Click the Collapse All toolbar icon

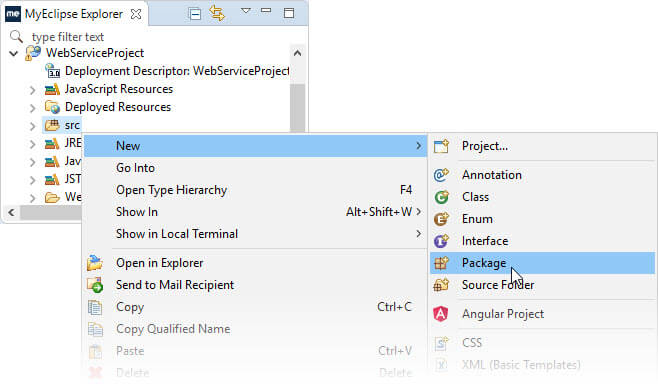click(195, 14)
